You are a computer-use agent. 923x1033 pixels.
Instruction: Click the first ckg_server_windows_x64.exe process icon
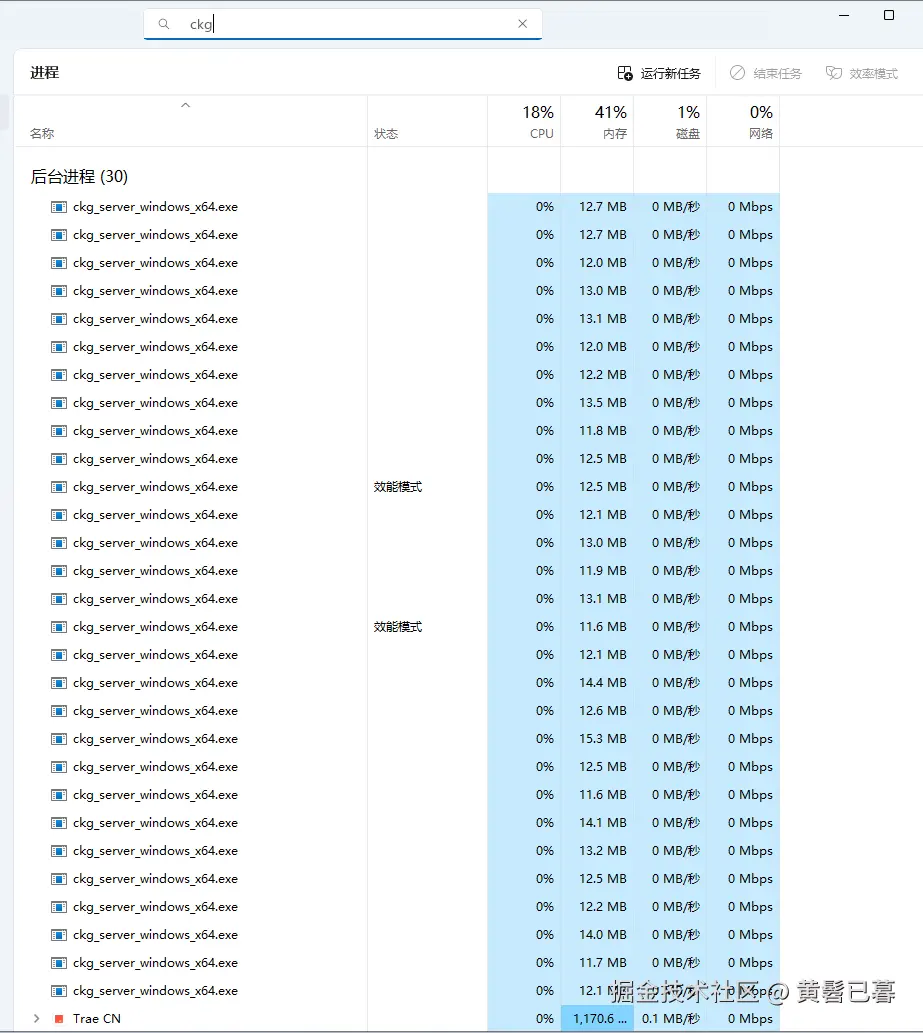(57, 207)
